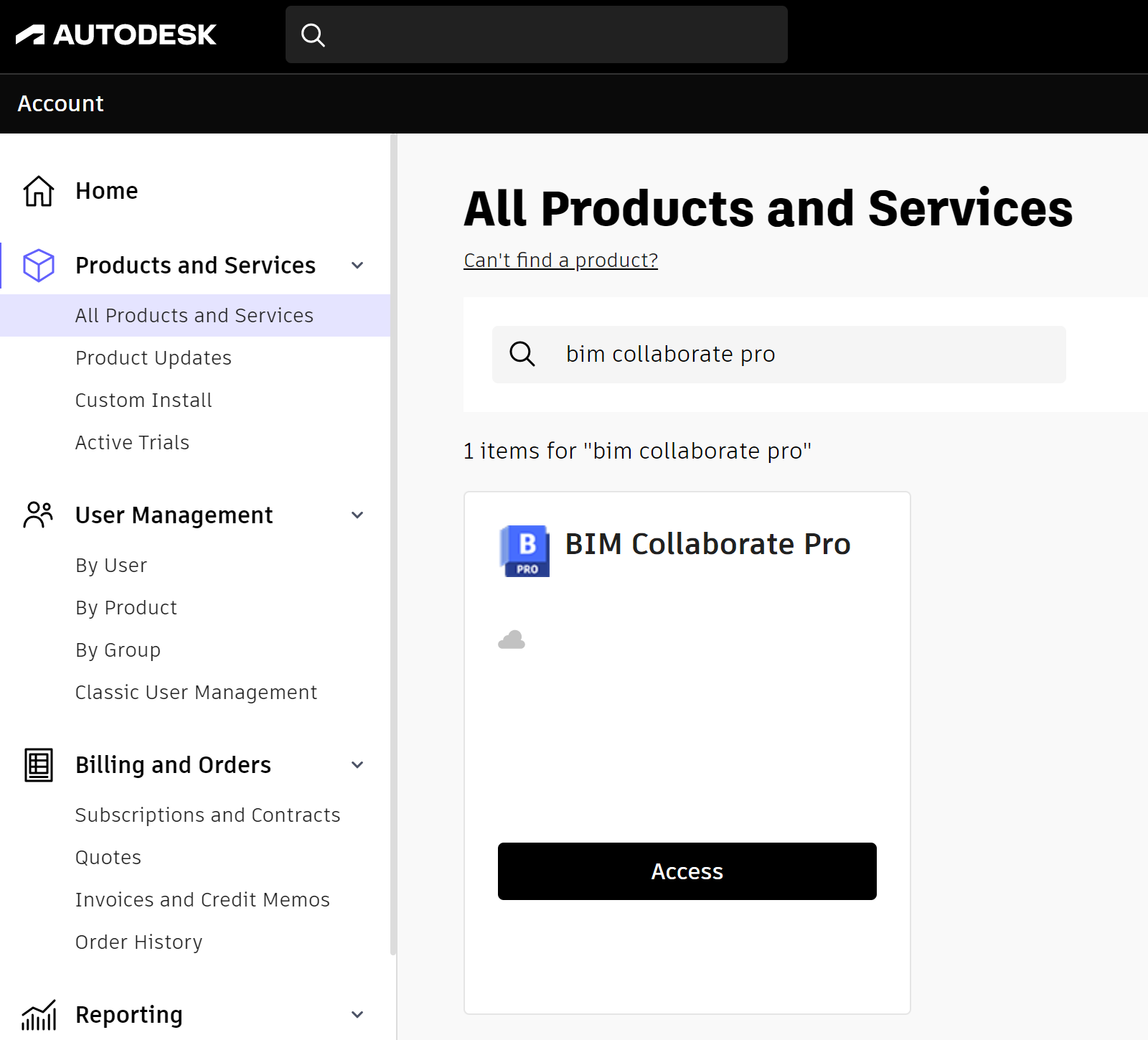Click the Reporting chart icon
Image resolution: width=1148 pixels, height=1040 pixels.
37,1015
